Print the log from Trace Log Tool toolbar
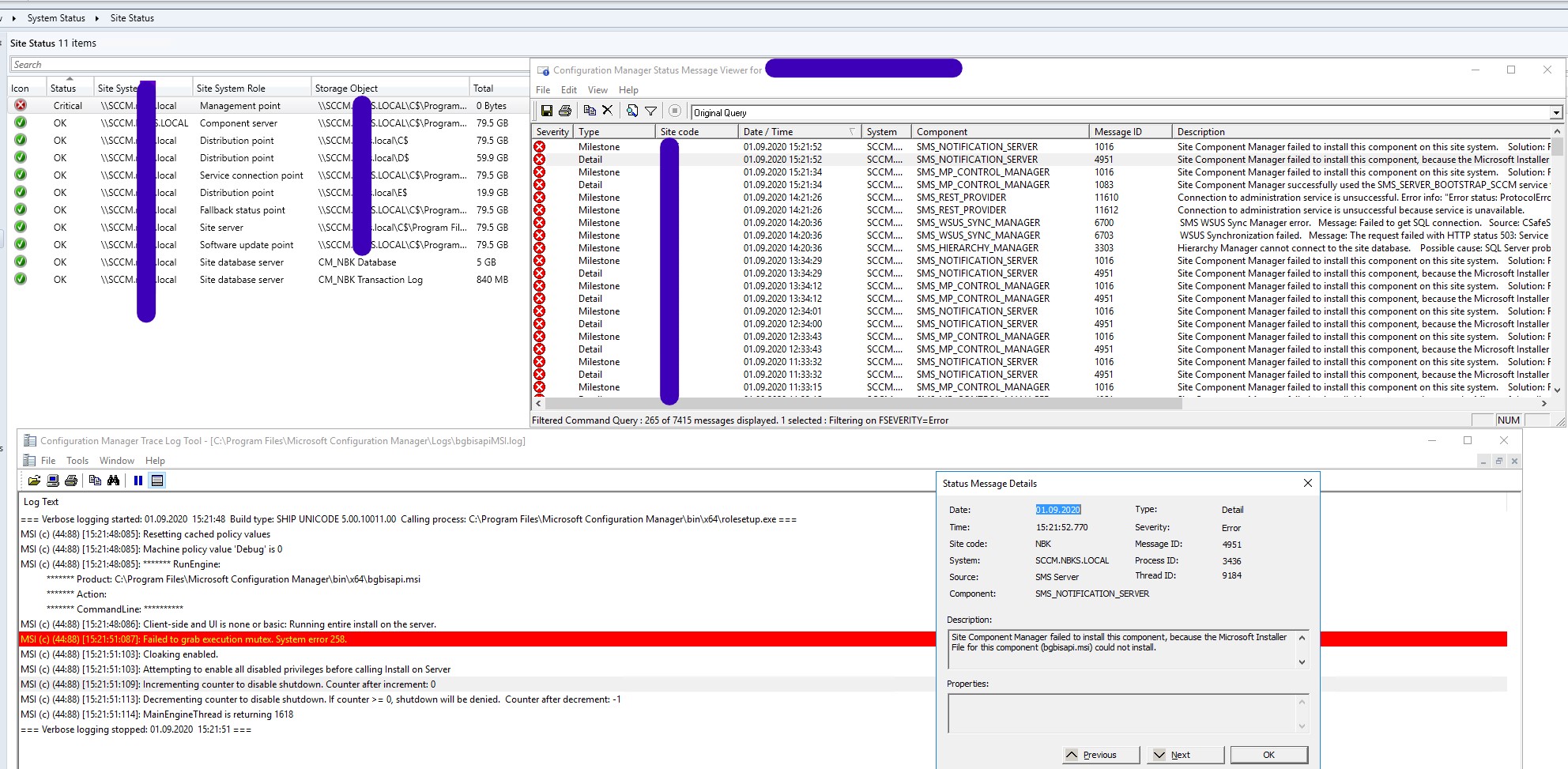This screenshot has height=769, width=1568. click(x=73, y=480)
